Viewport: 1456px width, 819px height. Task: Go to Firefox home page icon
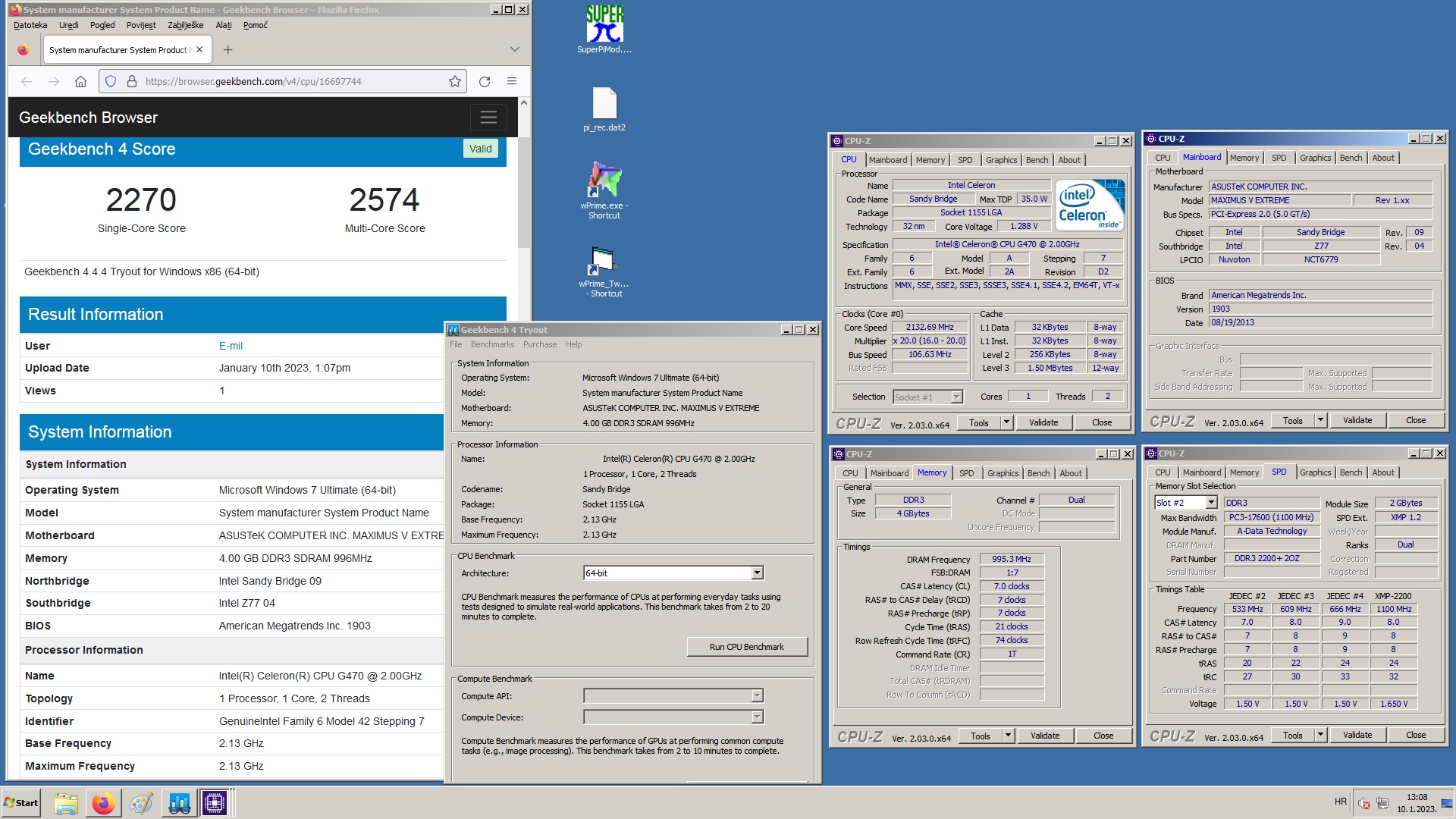[x=80, y=81]
